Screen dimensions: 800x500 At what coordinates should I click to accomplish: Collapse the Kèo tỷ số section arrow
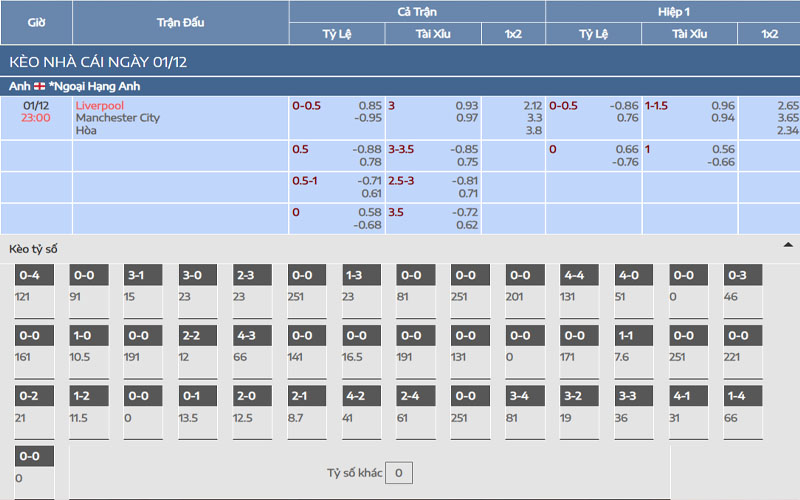pyautogui.click(x=788, y=245)
